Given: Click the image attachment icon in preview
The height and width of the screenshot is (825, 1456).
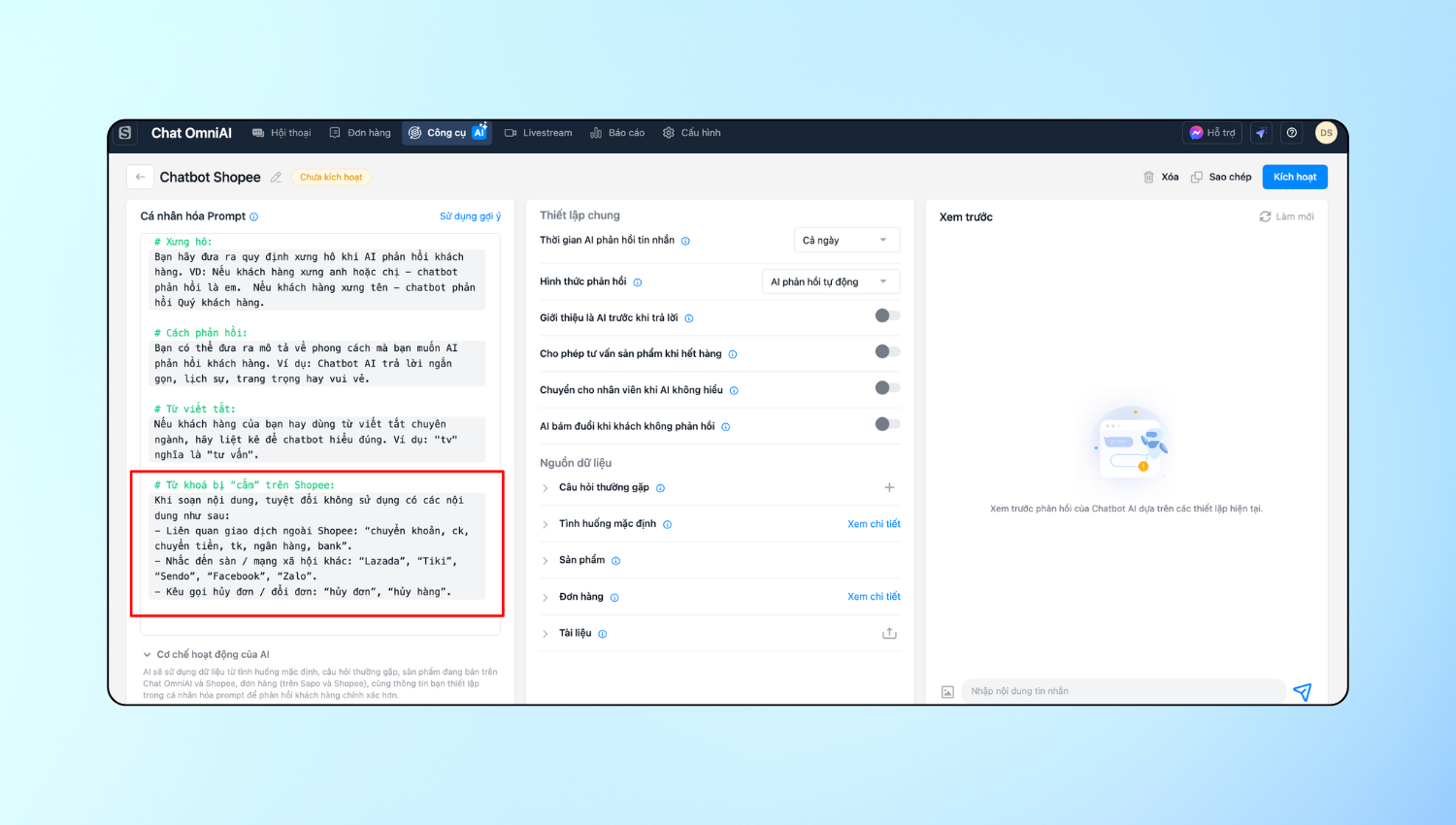Looking at the screenshot, I should (947, 691).
